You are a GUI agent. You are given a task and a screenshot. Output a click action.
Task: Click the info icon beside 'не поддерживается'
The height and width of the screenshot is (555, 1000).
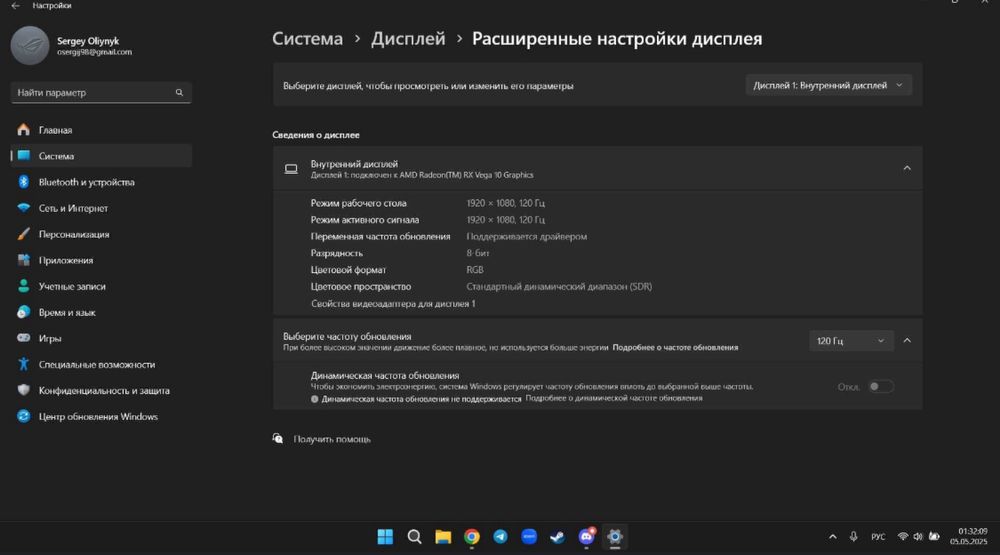coord(314,399)
